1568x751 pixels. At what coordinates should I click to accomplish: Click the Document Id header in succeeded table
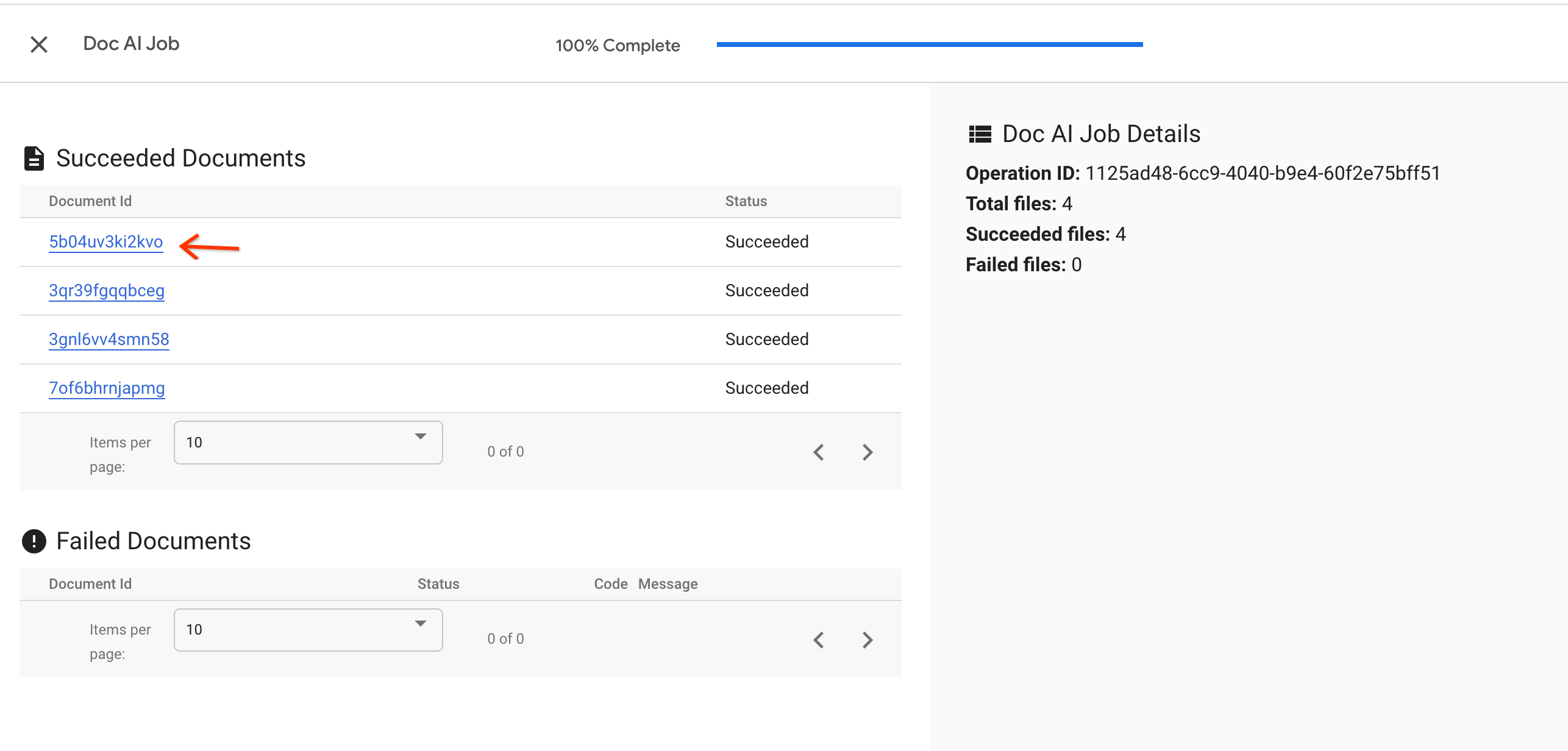pyautogui.click(x=90, y=201)
